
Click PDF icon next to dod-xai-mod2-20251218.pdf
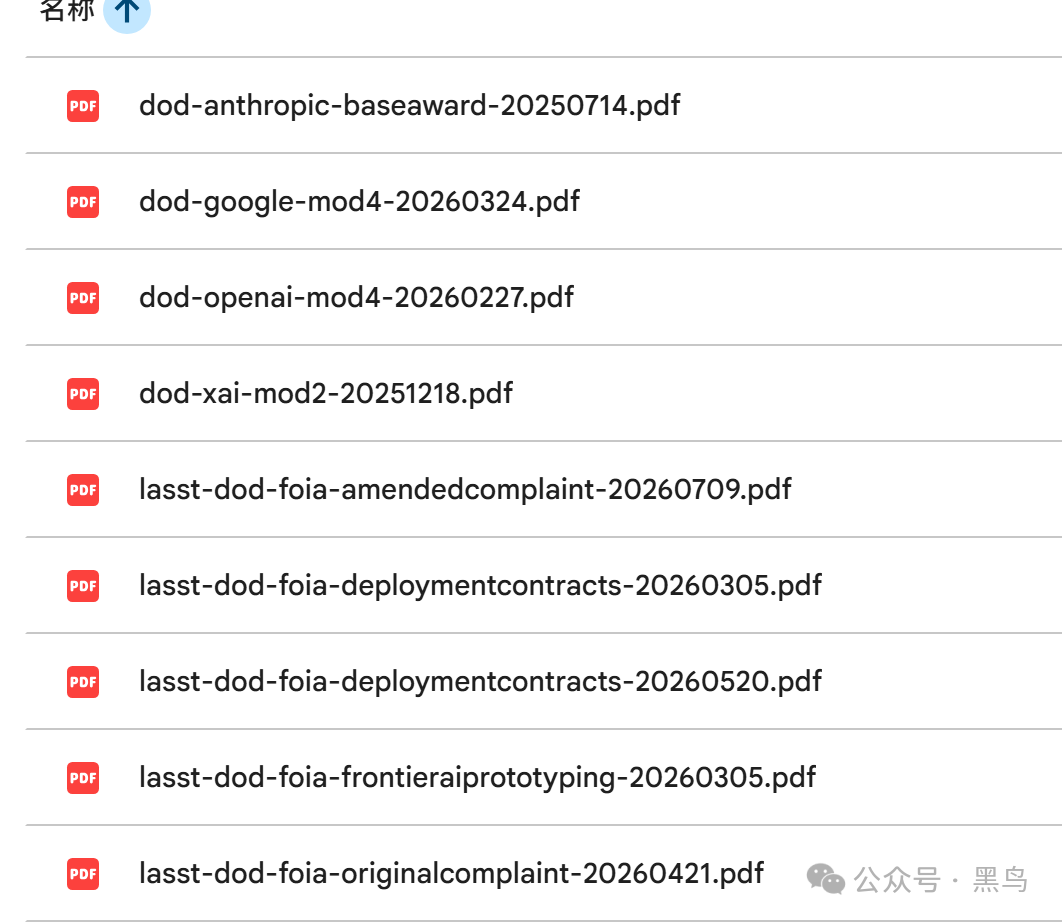tap(83, 394)
